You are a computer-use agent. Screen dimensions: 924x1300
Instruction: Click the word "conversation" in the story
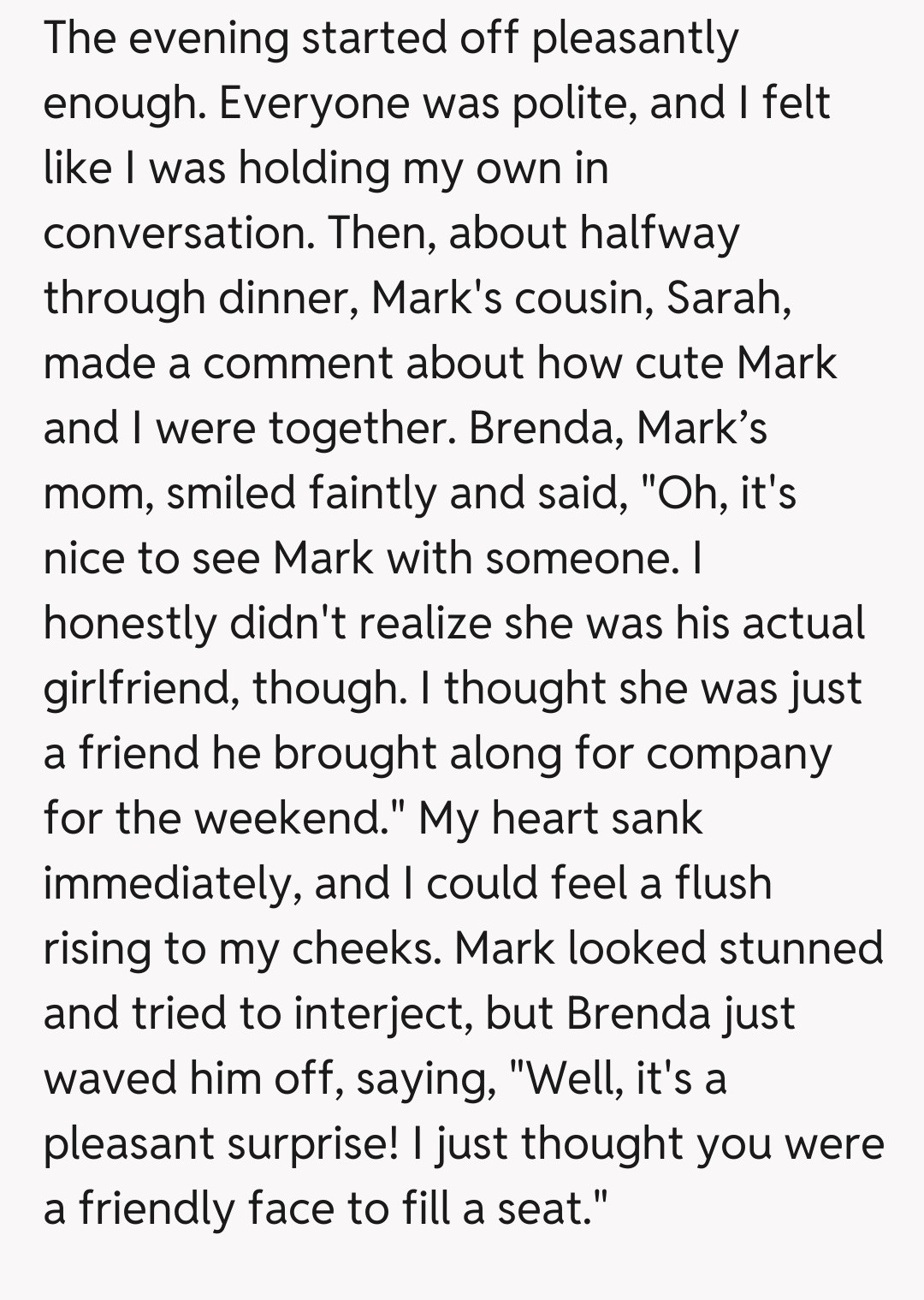(178, 233)
